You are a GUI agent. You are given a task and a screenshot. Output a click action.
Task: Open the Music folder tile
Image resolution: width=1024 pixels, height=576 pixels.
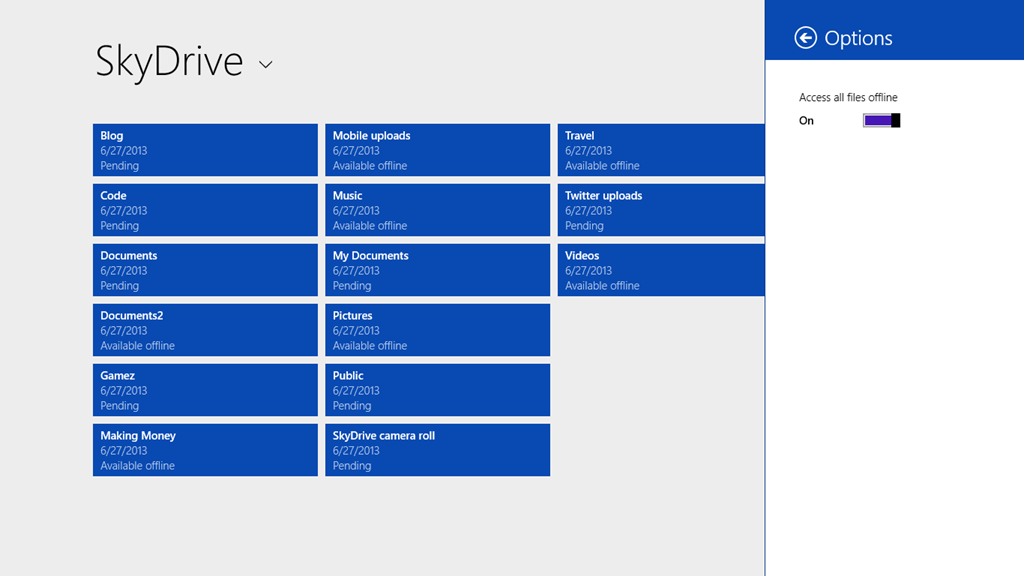[x=438, y=210]
